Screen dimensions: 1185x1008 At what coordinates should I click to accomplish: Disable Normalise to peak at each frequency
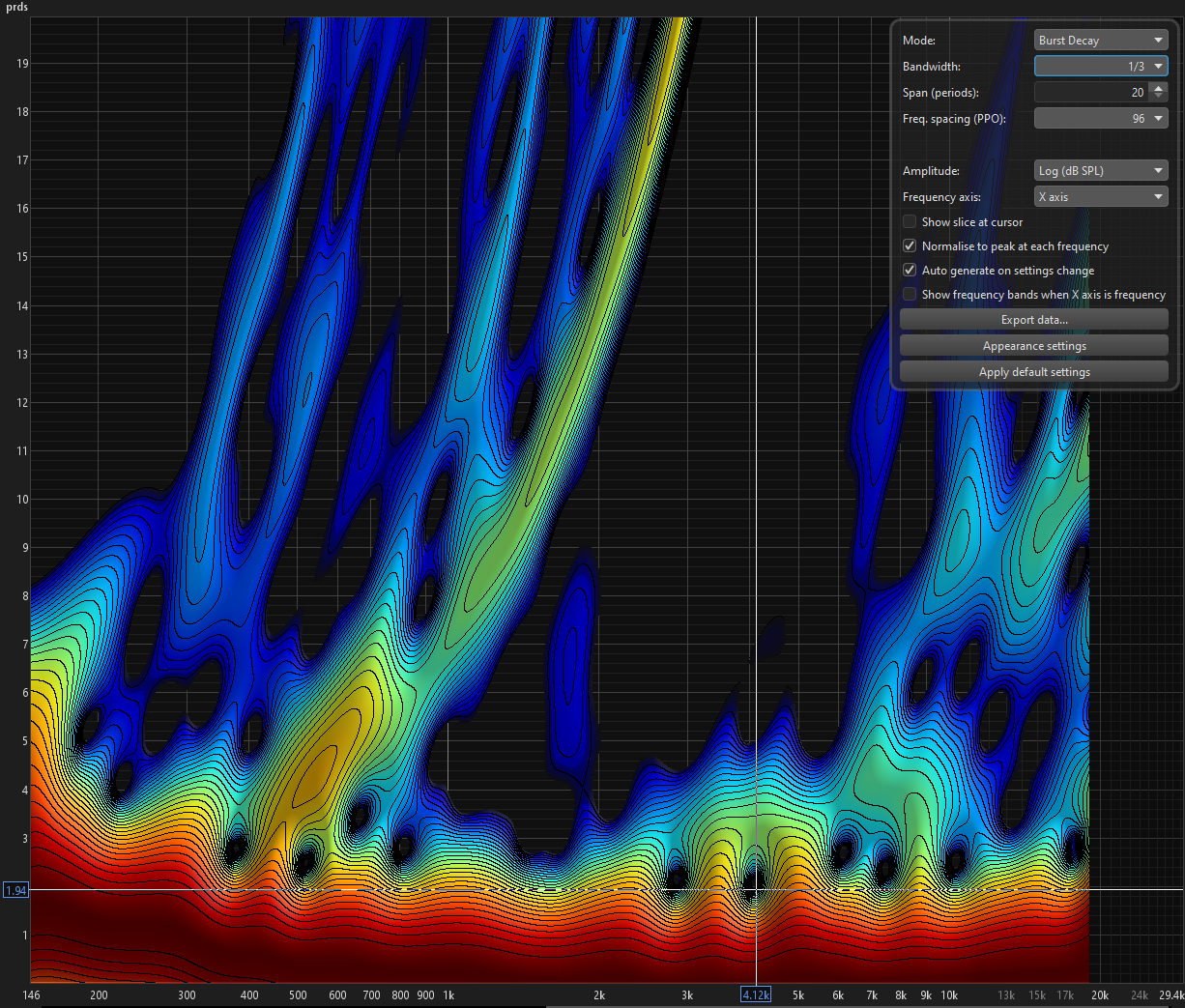coord(910,246)
